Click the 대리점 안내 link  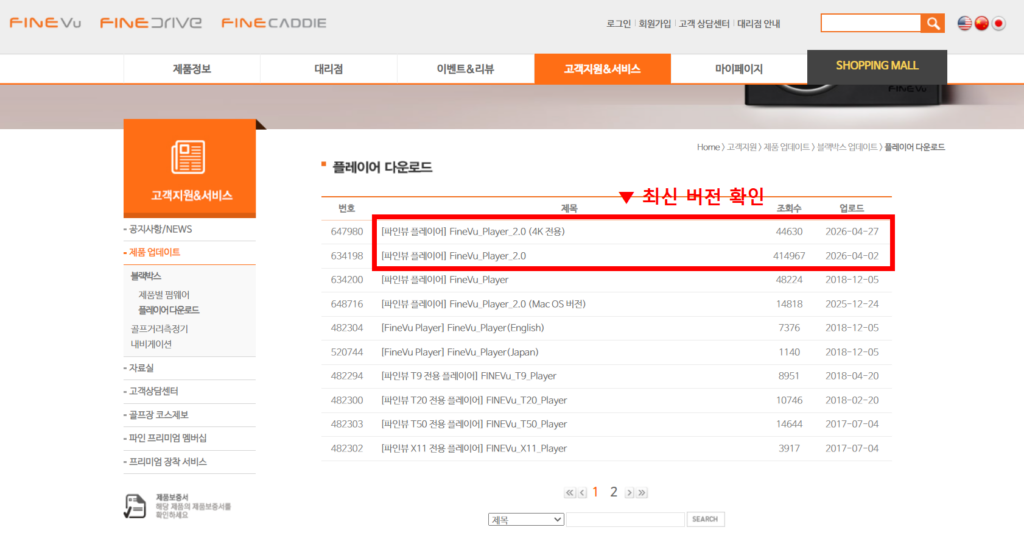[759, 24]
